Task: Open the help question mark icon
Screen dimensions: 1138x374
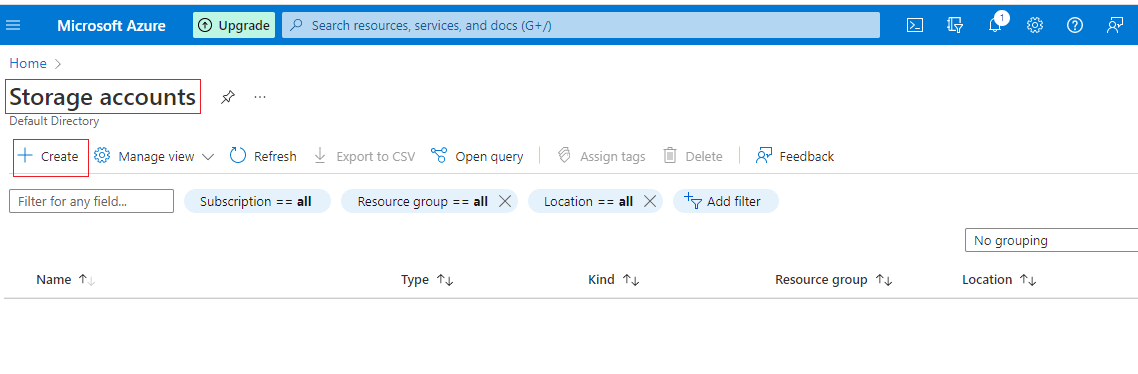Action: [1075, 25]
